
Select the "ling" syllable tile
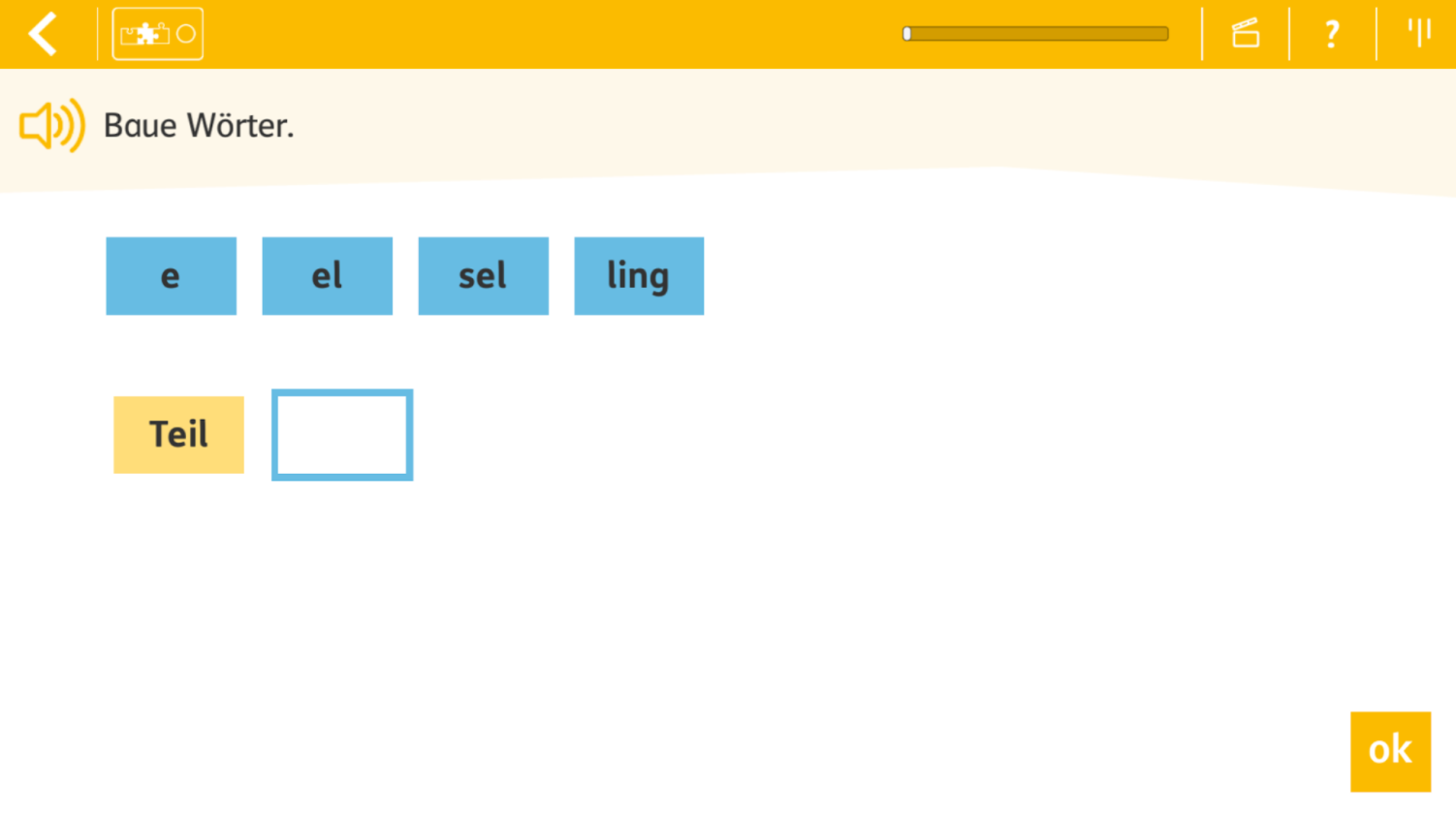[639, 276]
